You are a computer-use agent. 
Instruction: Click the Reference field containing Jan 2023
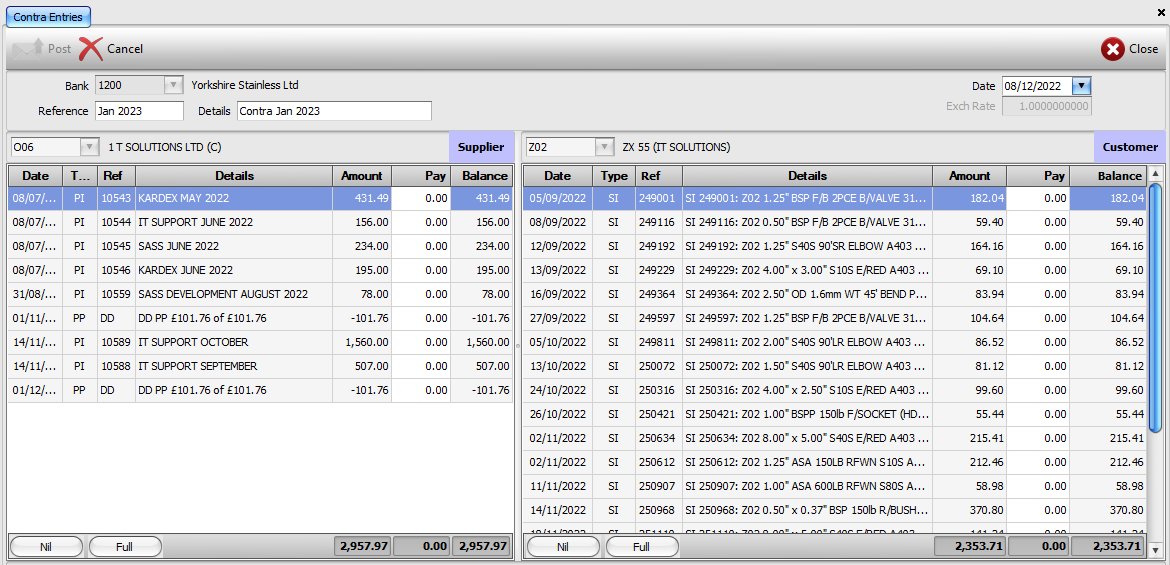[139, 110]
